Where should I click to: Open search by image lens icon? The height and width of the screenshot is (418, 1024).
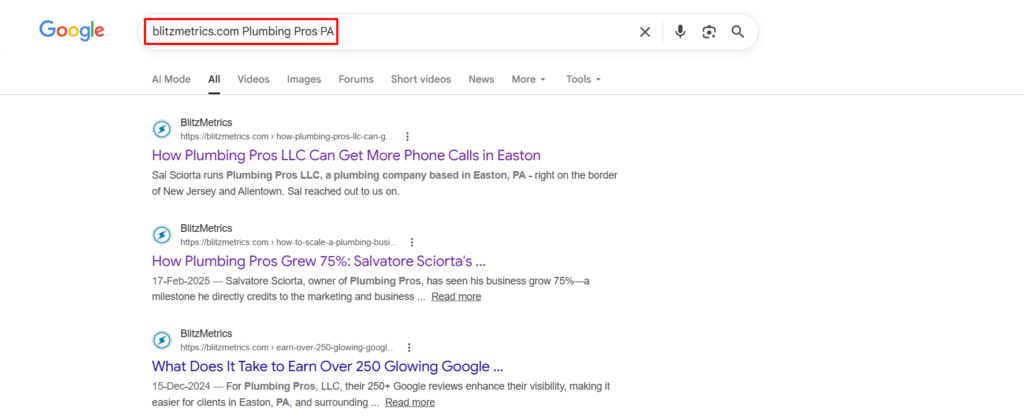coord(709,32)
